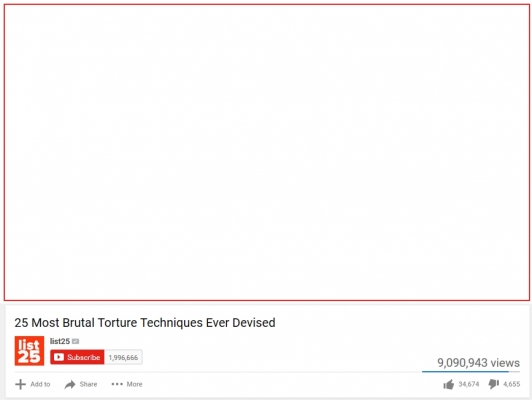This screenshot has height=400, width=532.
Task: Click the play icon inside Subscribe button
Action: pos(59,357)
